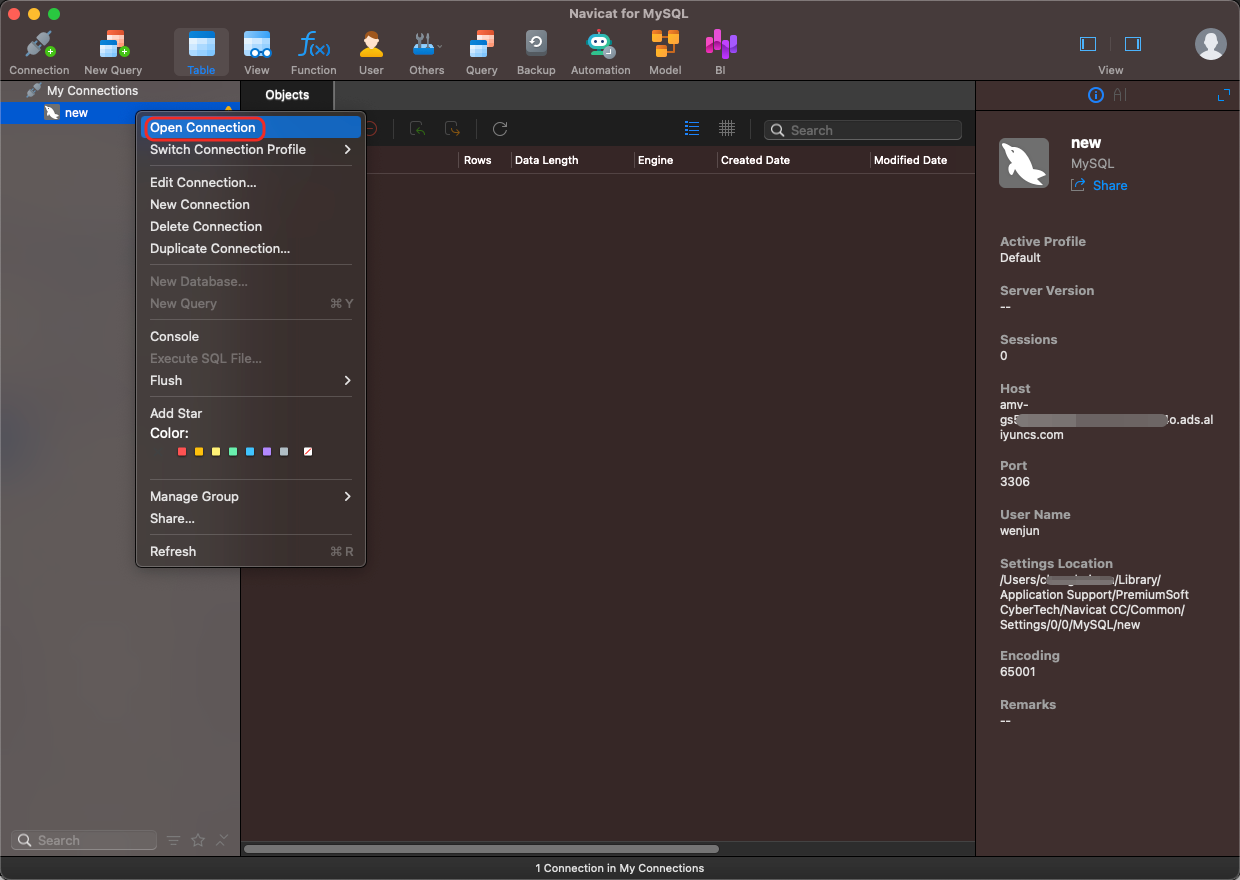
Task: Open the Backup toolbar icon
Action: [536, 53]
